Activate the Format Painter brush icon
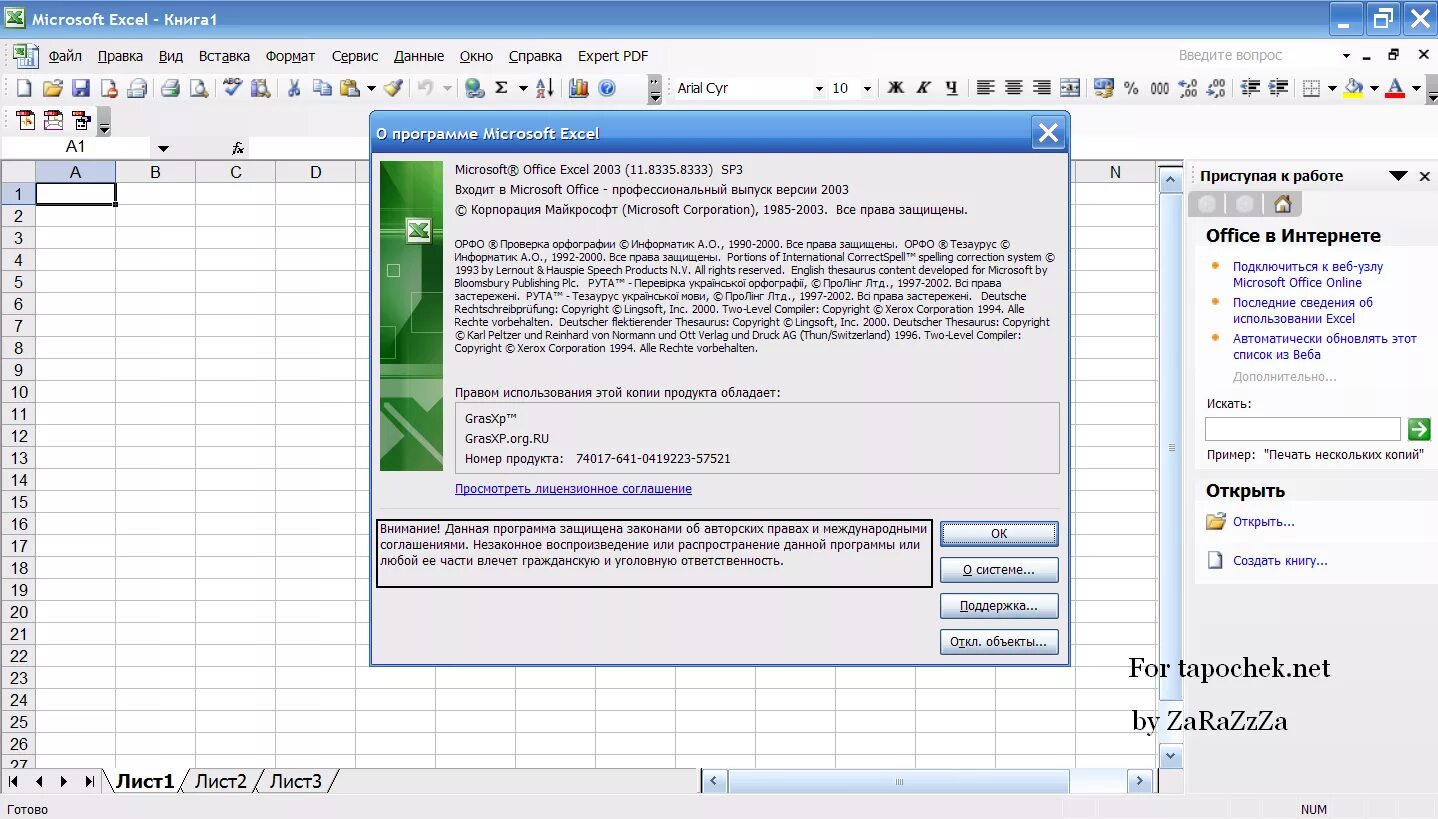The width and height of the screenshot is (1438, 819). point(393,88)
